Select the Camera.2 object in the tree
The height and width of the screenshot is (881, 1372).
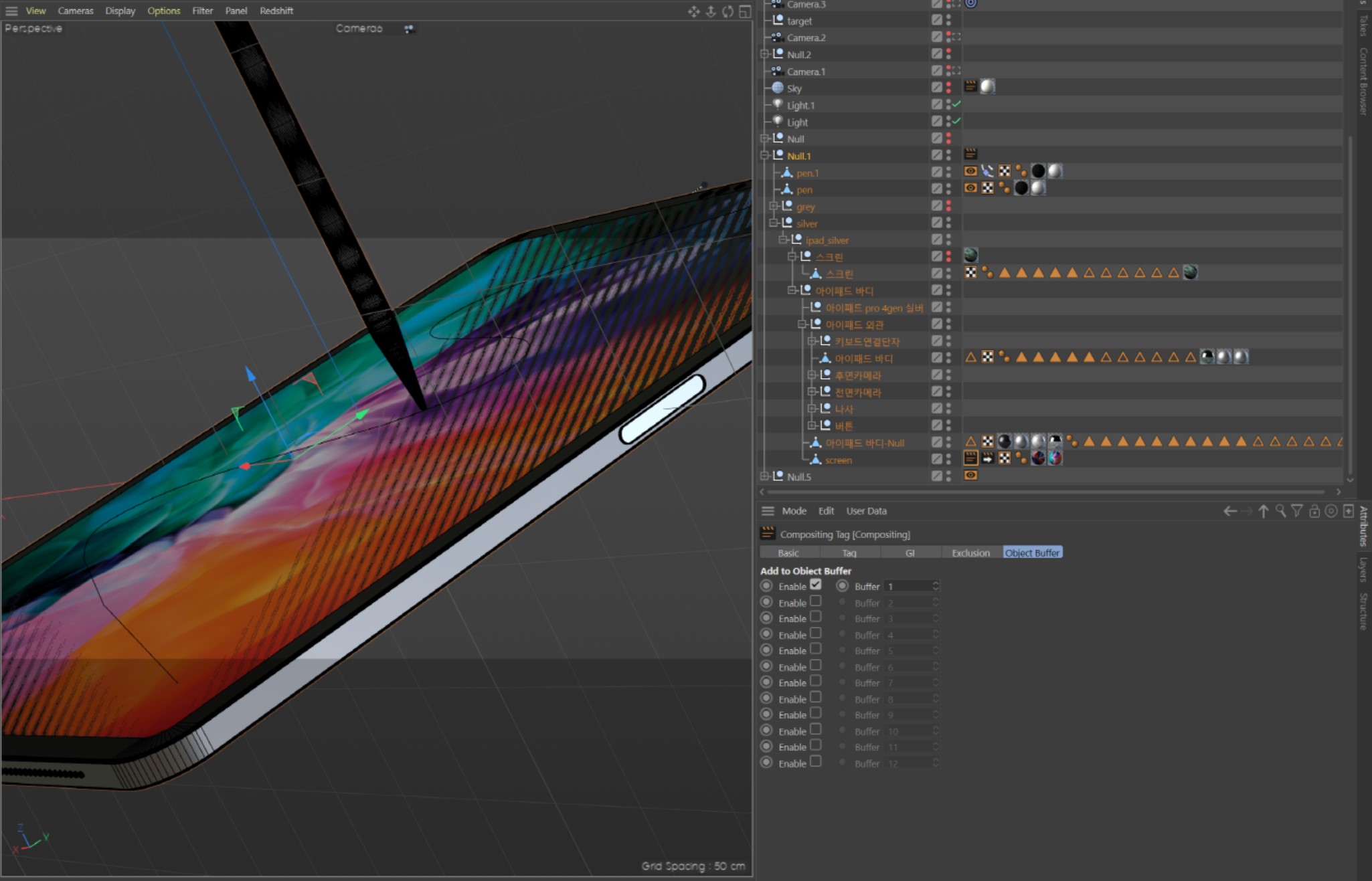[806, 37]
